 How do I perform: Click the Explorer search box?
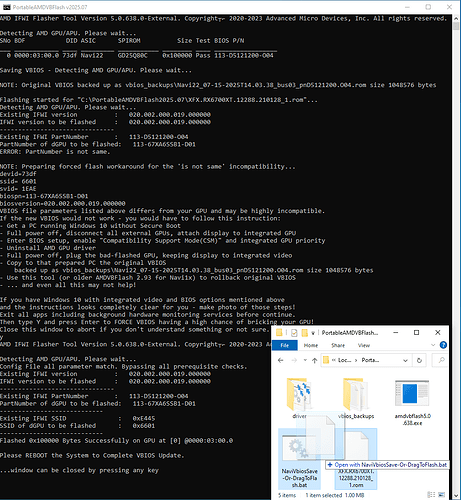tap(440, 360)
